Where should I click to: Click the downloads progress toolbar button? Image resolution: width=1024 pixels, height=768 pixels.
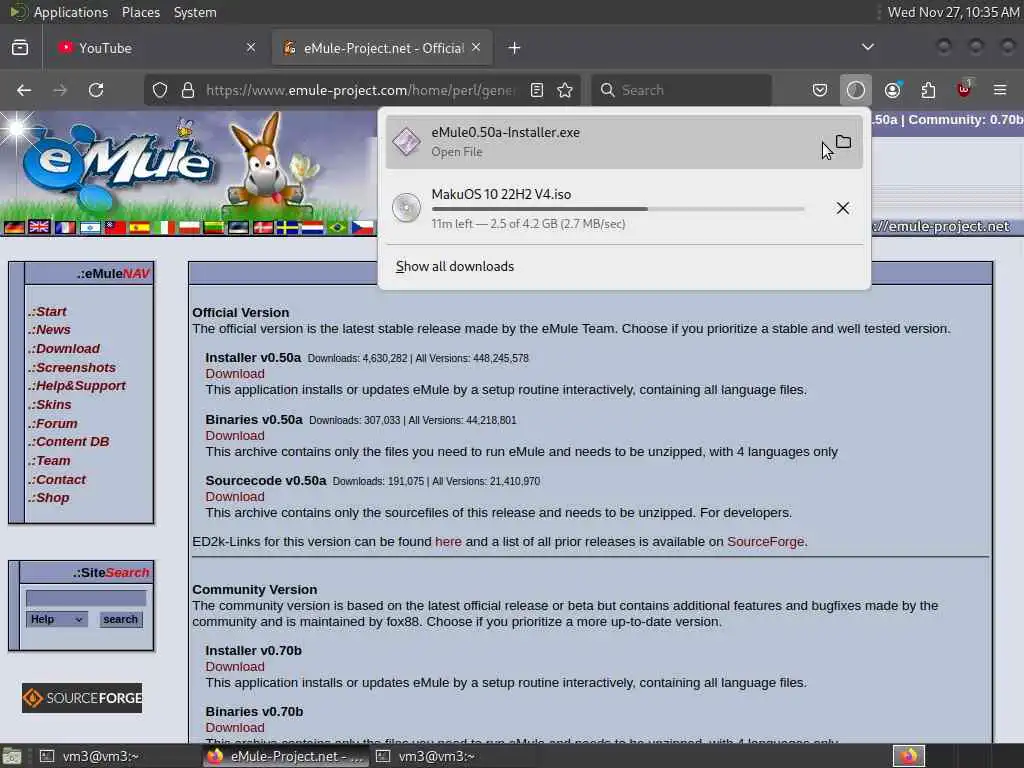(856, 90)
